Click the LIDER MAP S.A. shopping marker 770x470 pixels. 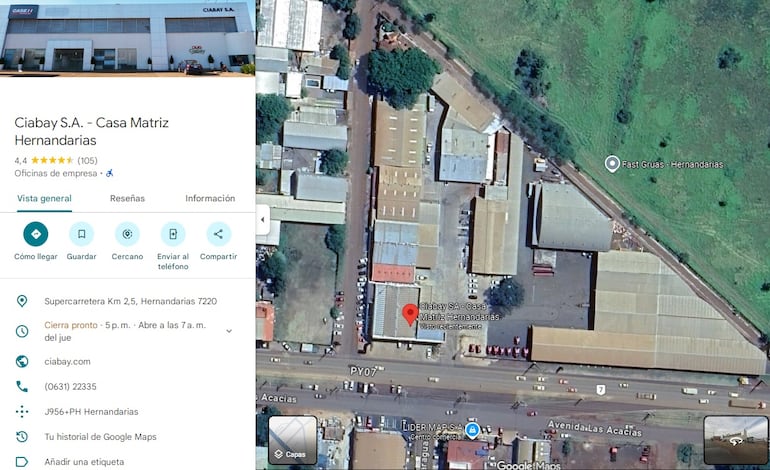472,430
